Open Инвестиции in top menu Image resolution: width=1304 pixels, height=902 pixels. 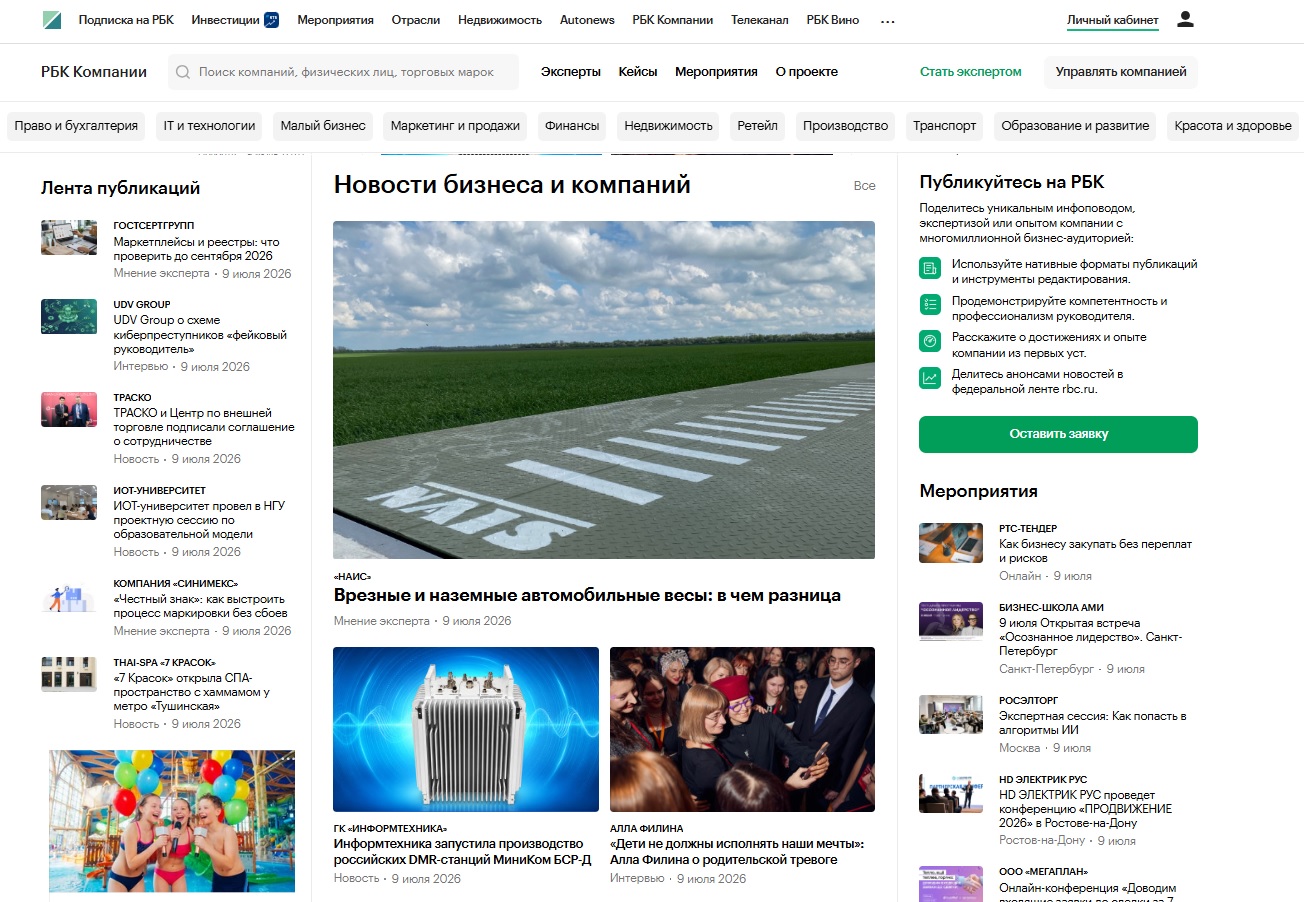point(225,20)
